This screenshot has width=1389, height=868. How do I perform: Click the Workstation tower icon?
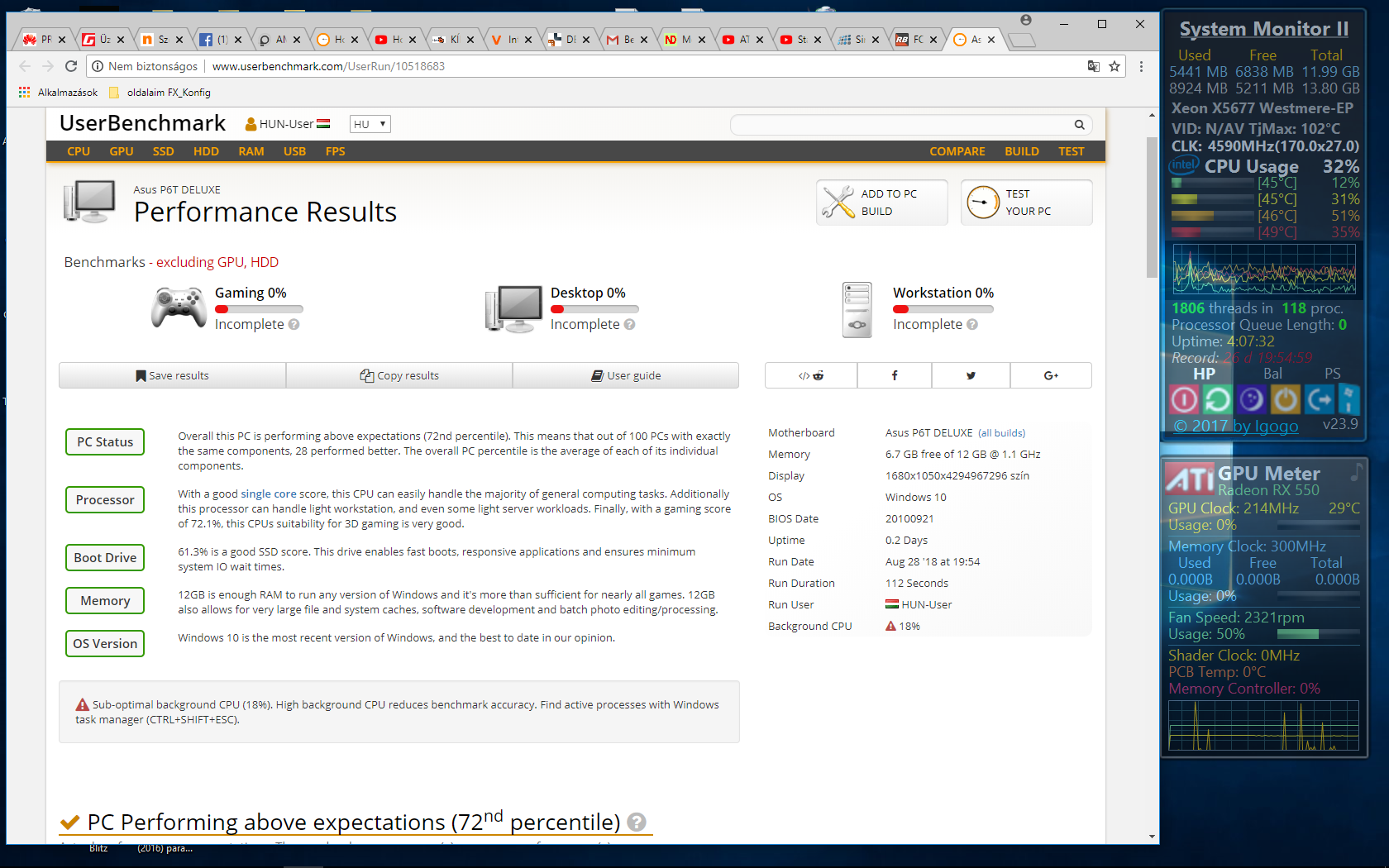click(x=857, y=309)
